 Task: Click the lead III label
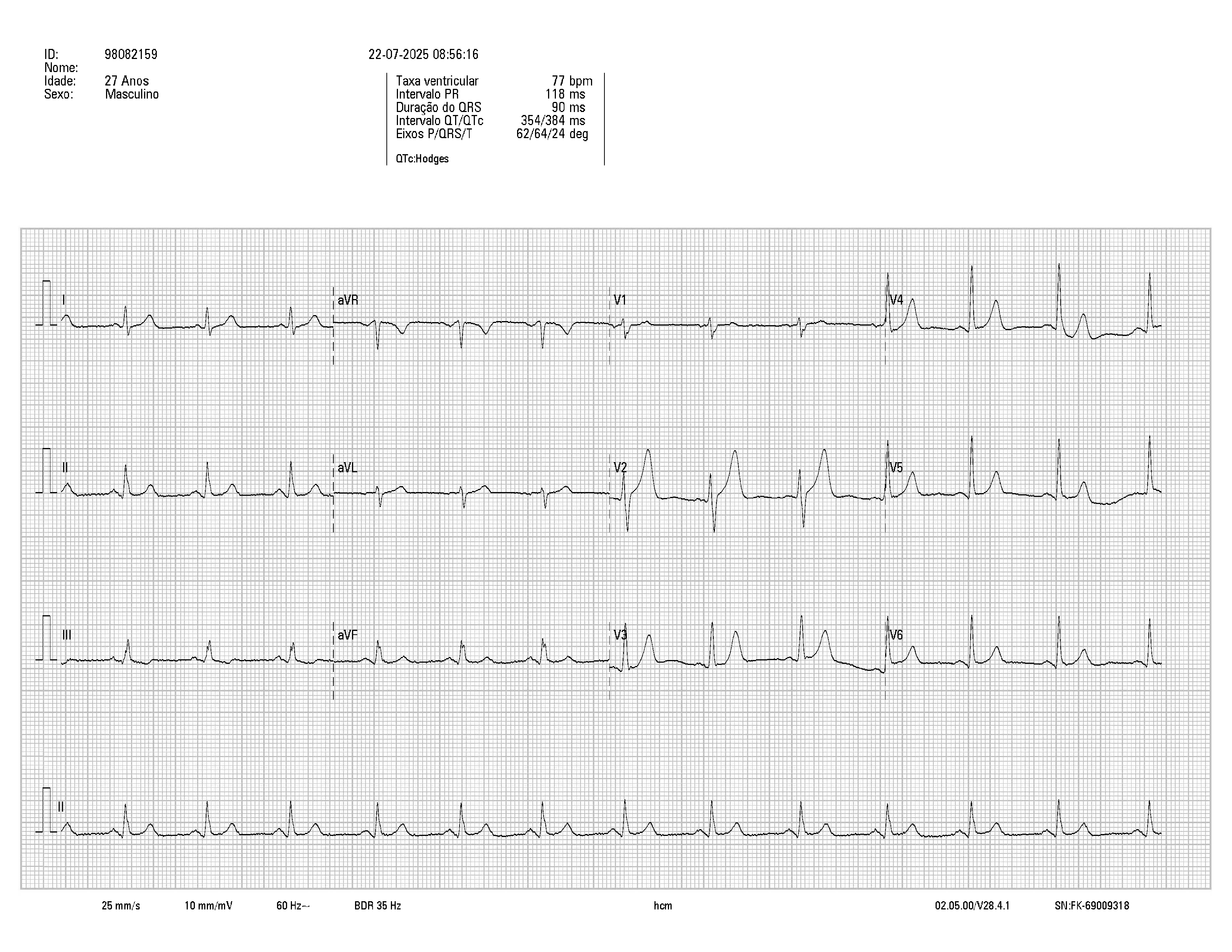point(66,635)
